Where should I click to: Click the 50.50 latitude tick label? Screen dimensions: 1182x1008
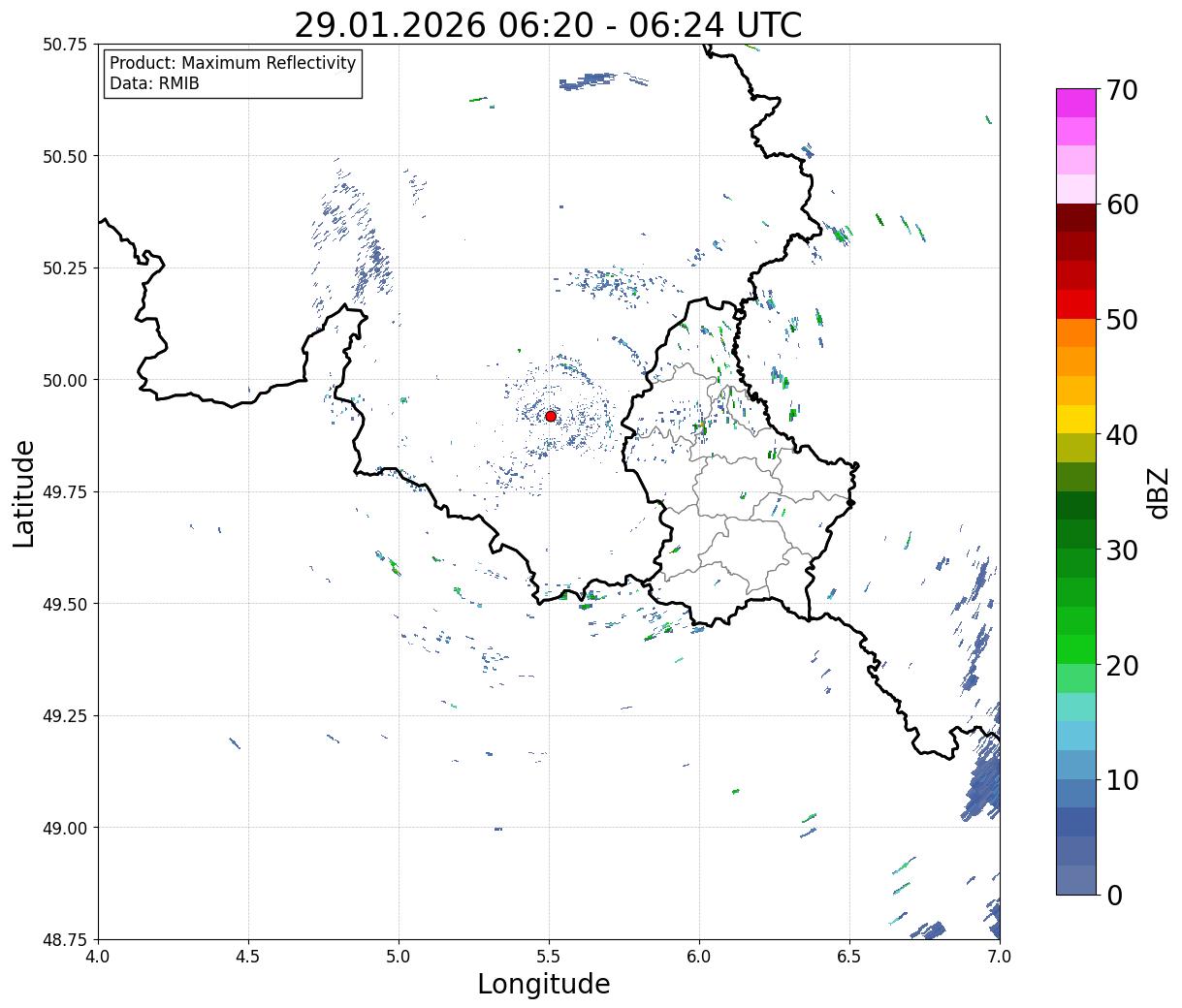(65, 156)
